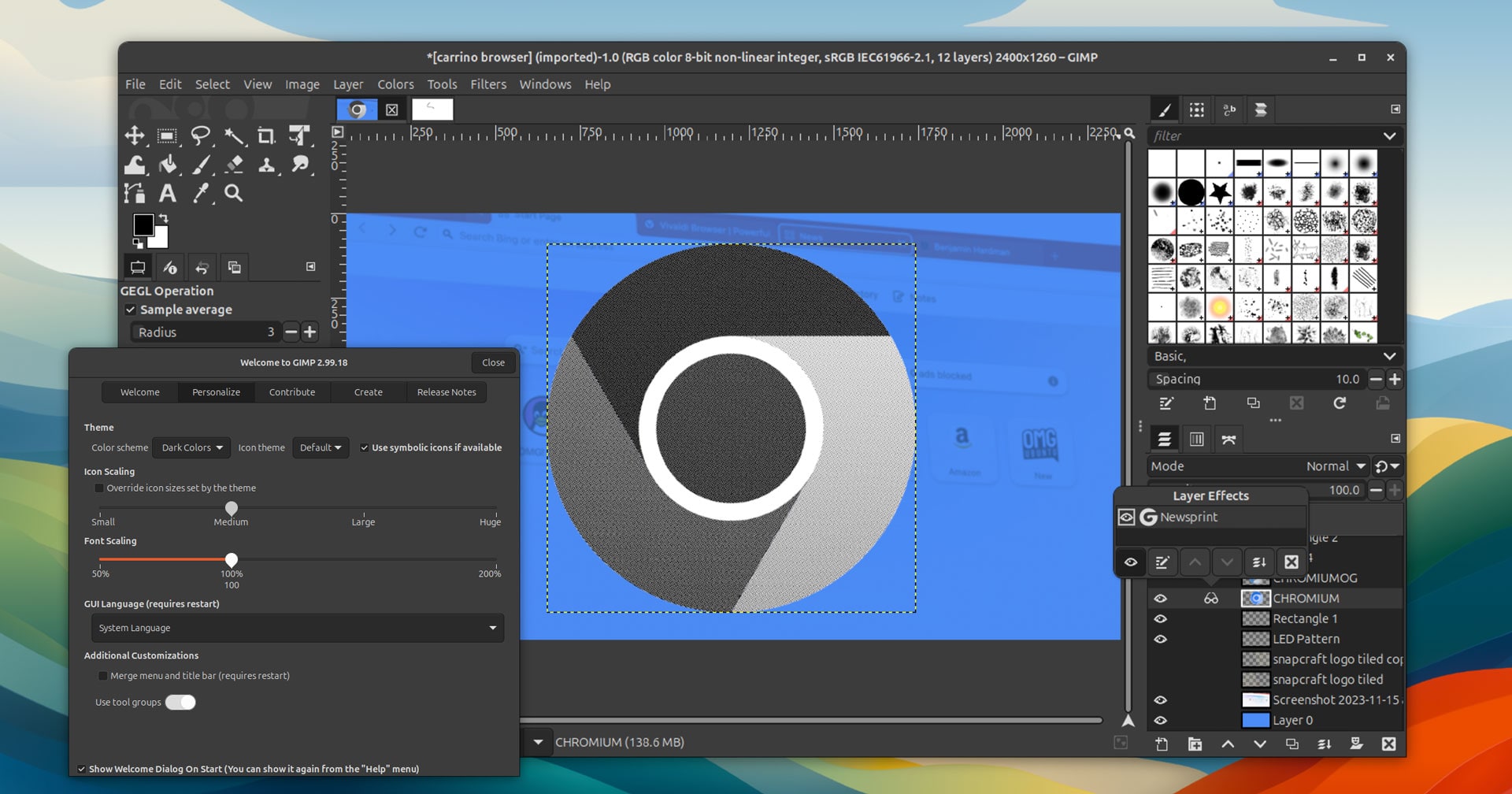Screen dimensions: 1512x794
Task: Click the new layer group icon
Action: tap(1195, 744)
